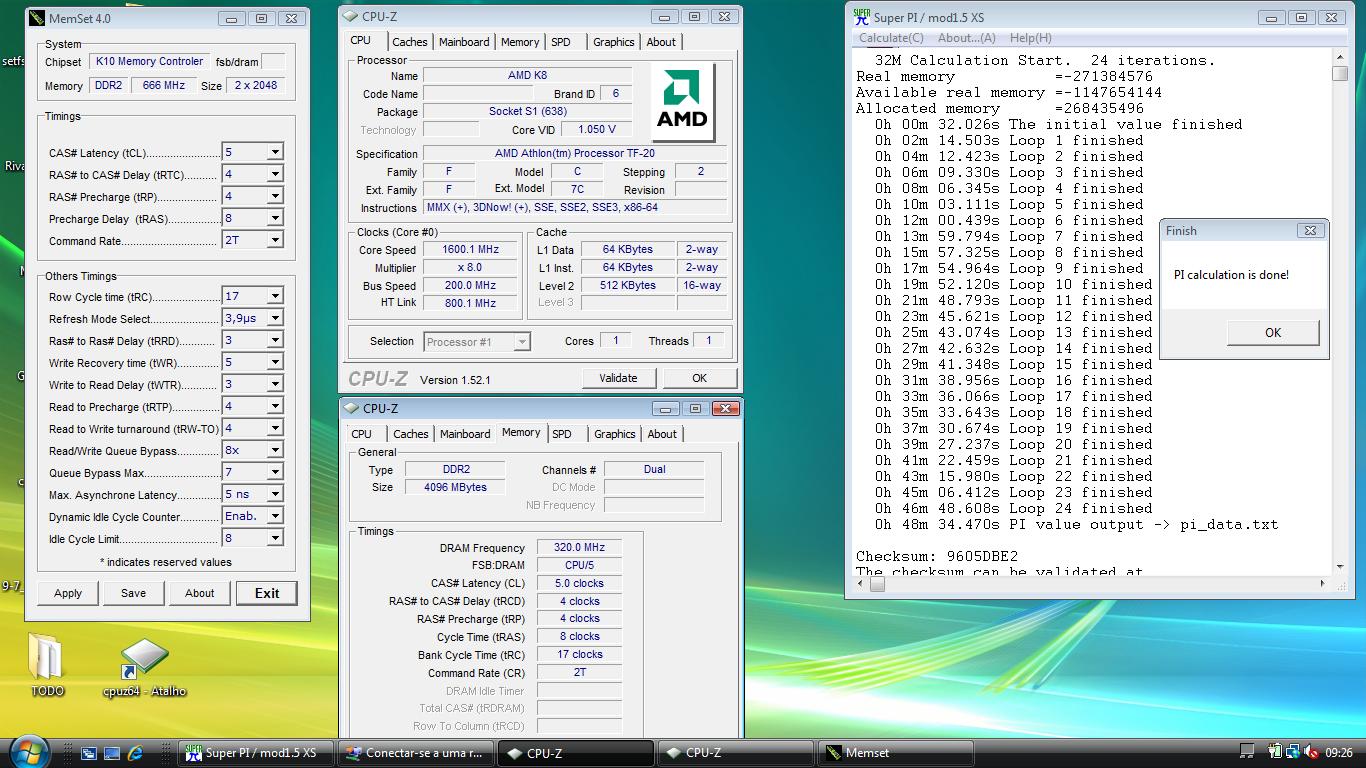The width and height of the screenshot is (1366, 768).
Task: Click the Core Speed 1600.1 MHz field
Action: point(470,250)
